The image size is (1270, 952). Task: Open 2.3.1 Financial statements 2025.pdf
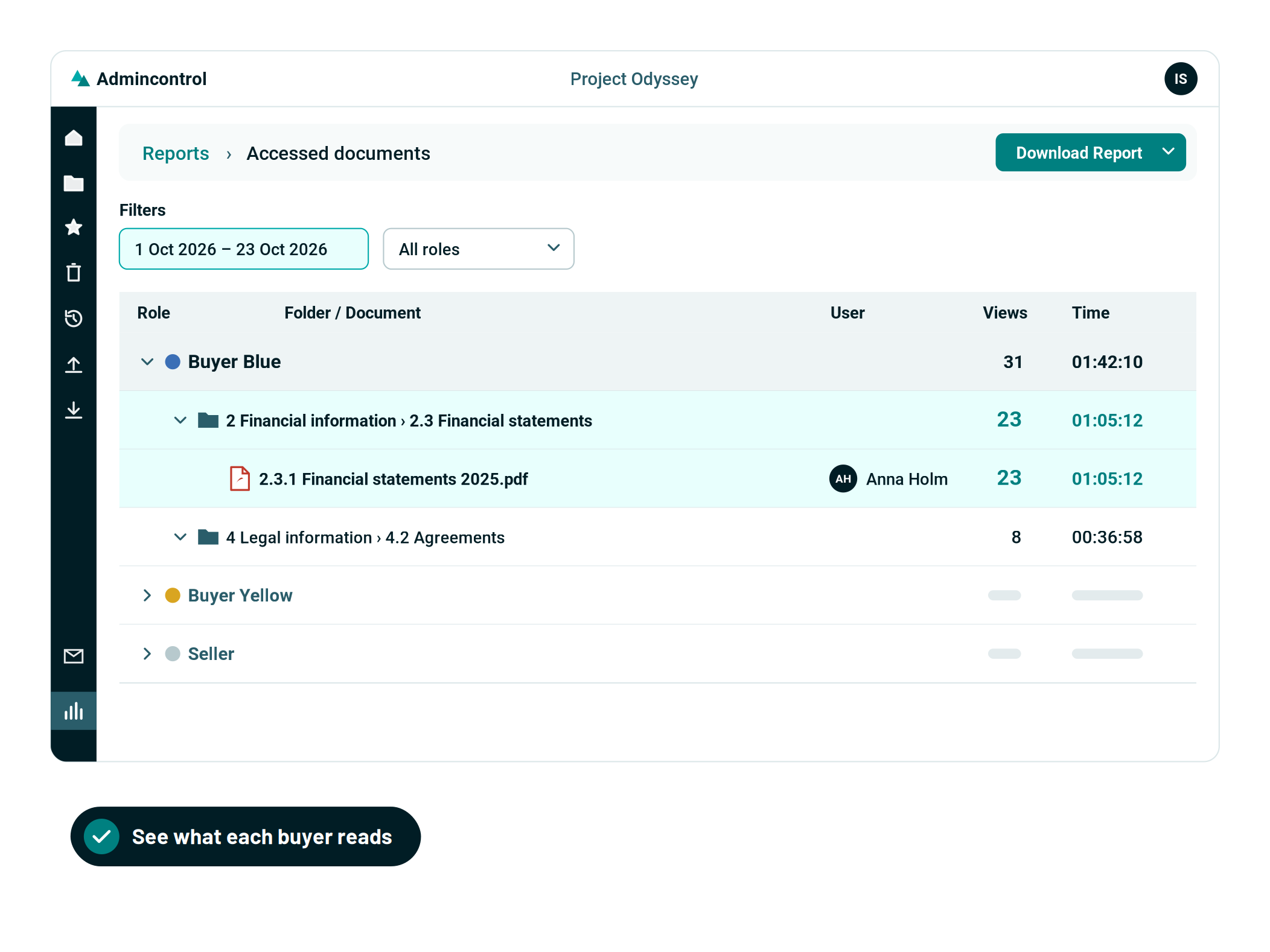click(x=393, y=479)
